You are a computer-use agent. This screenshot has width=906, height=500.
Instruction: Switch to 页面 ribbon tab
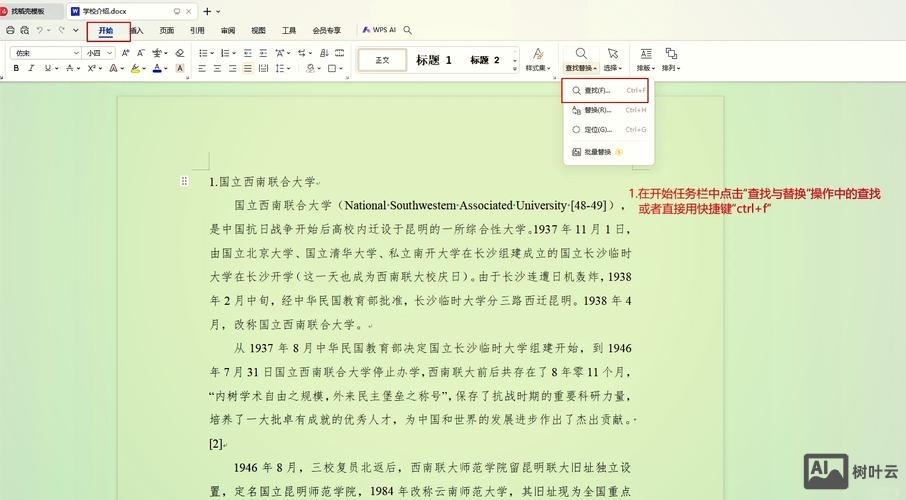167,31
